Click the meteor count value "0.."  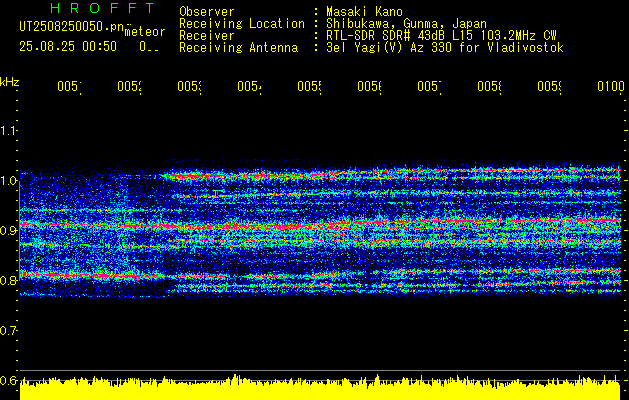coord(149,47)
